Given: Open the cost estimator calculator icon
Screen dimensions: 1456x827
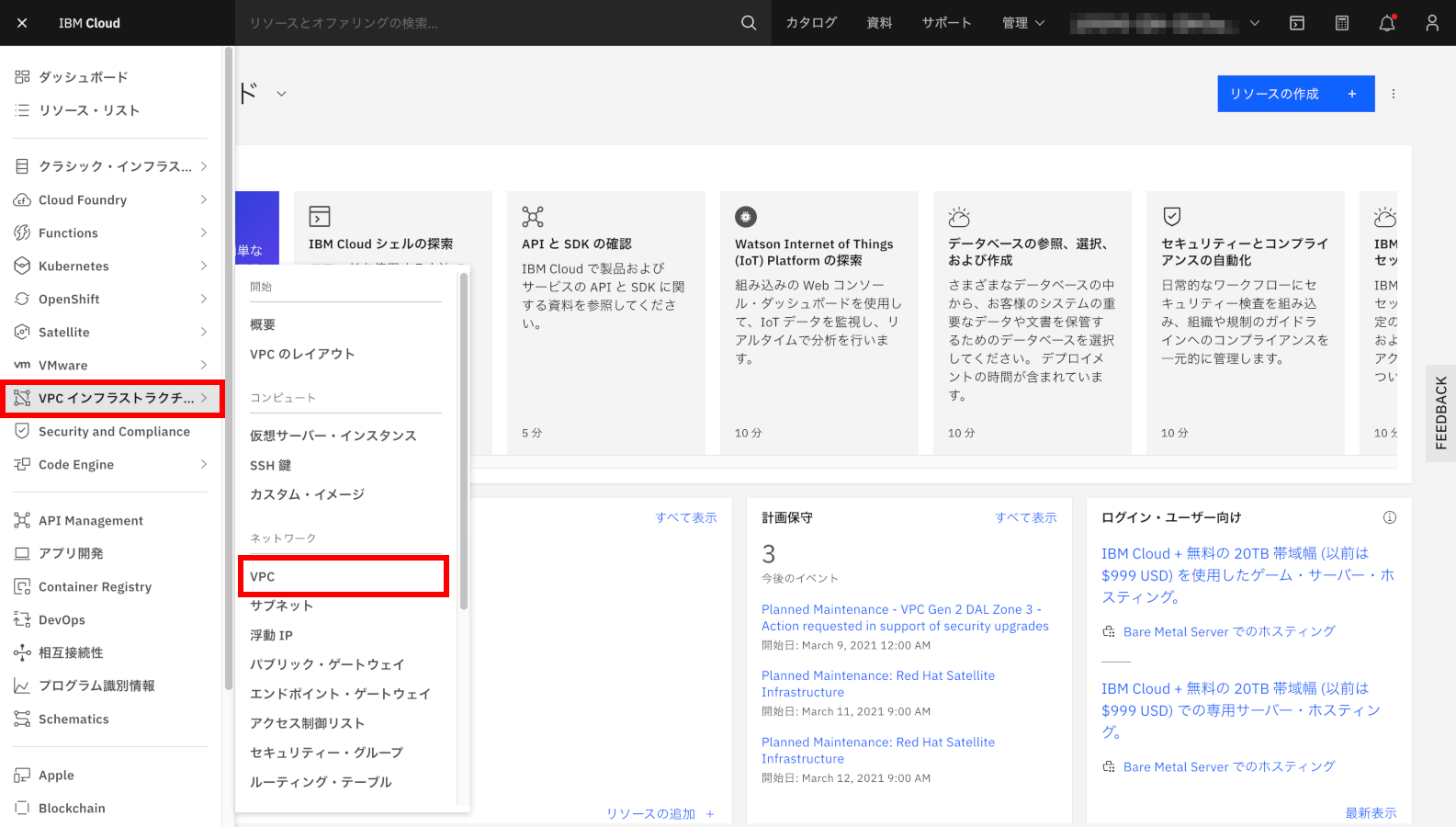Looking at the screenshot, I should pyautogui.click(x=1342, y=23).
